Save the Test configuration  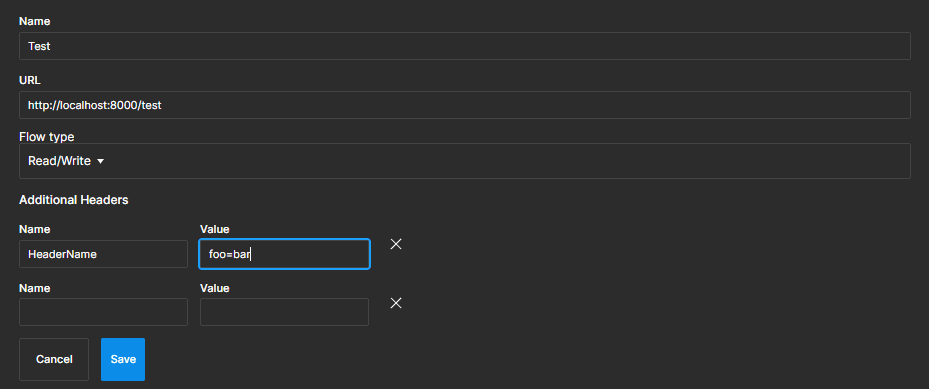(x=123, y=359)
